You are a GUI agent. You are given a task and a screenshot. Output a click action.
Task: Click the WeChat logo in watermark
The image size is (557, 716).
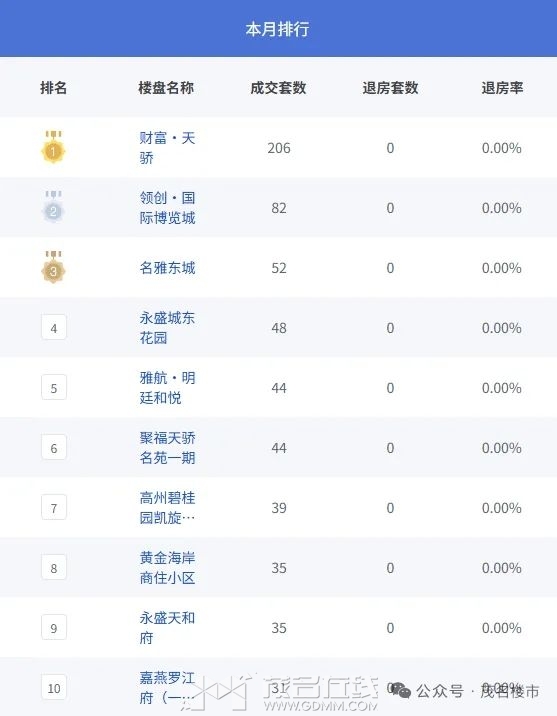[401, 690]
